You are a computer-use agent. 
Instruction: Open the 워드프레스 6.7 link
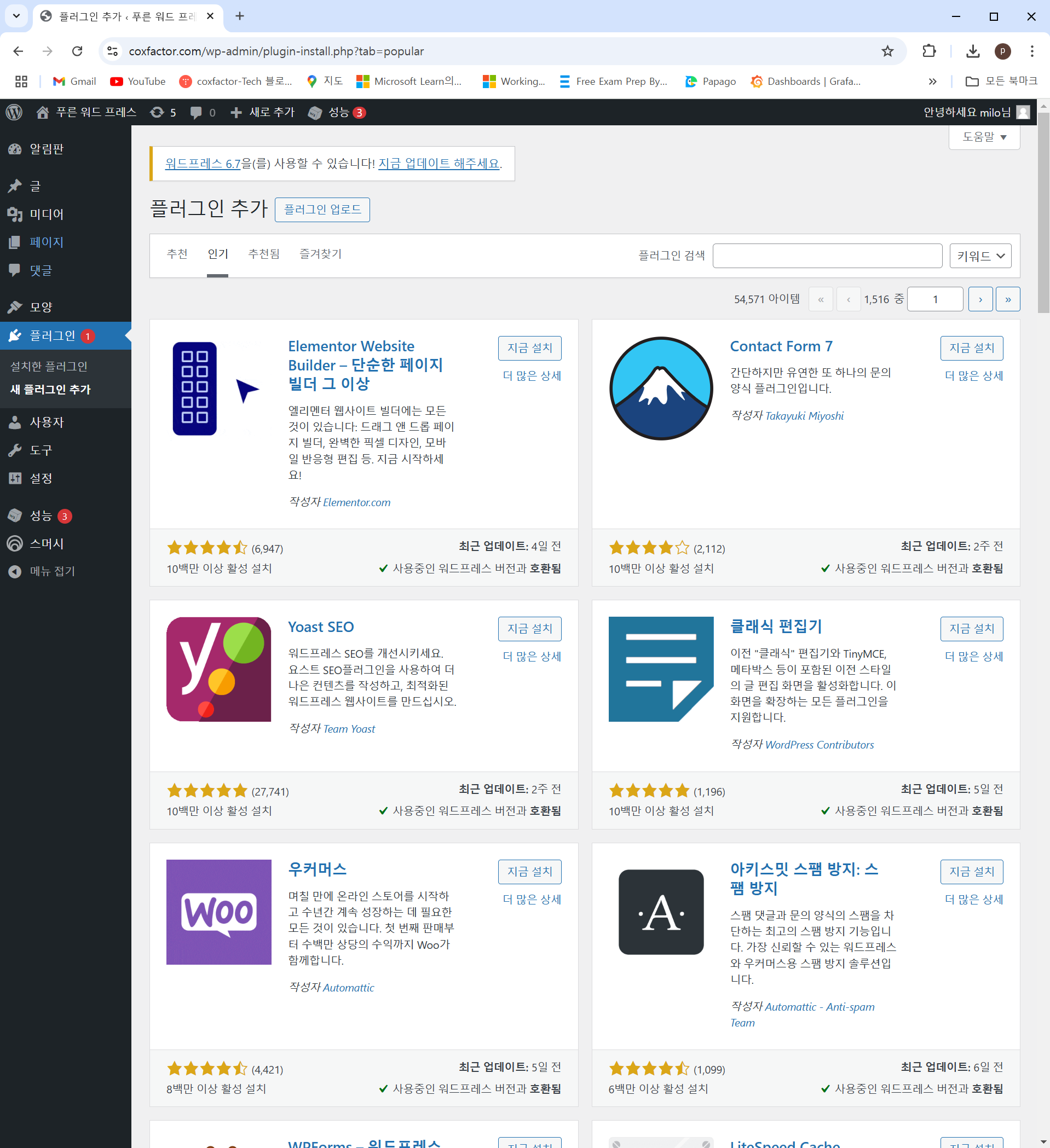pyautogui.click(x=203, y=164)
